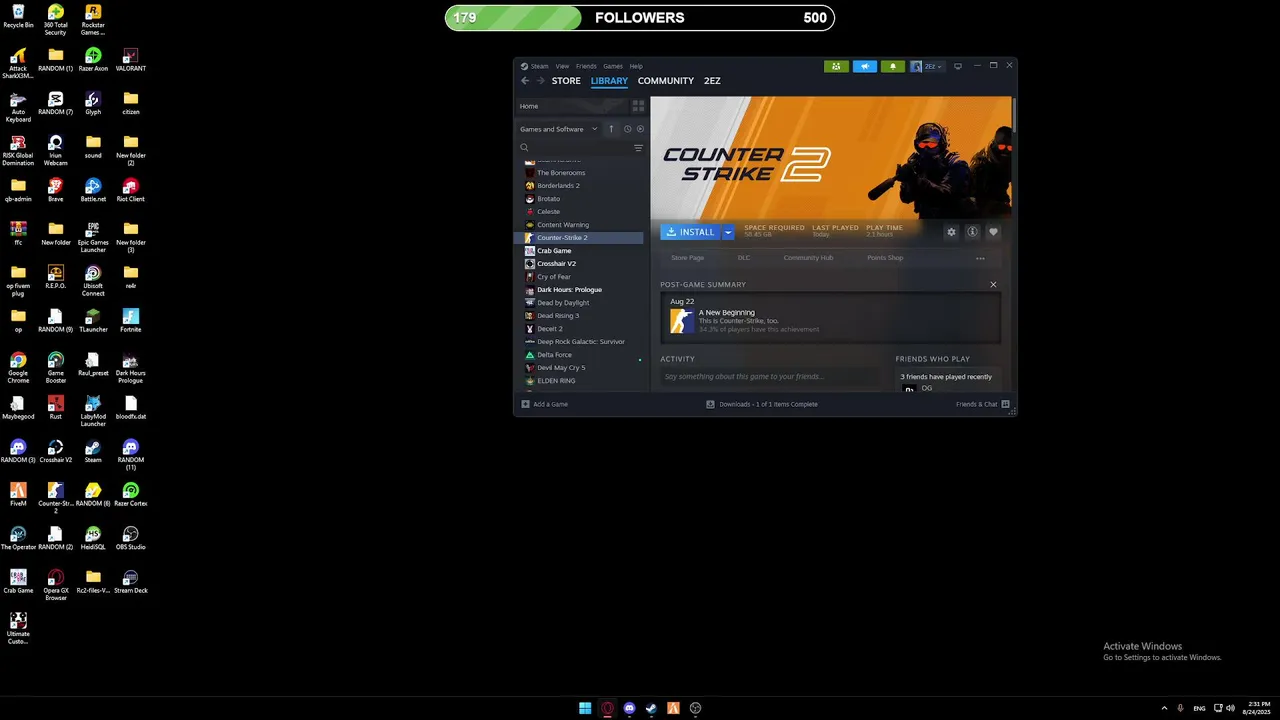The height and width of the screenshot is (720, 1280).
Task: Select the Google Chrome desktop shortcut
Action: 18,368
